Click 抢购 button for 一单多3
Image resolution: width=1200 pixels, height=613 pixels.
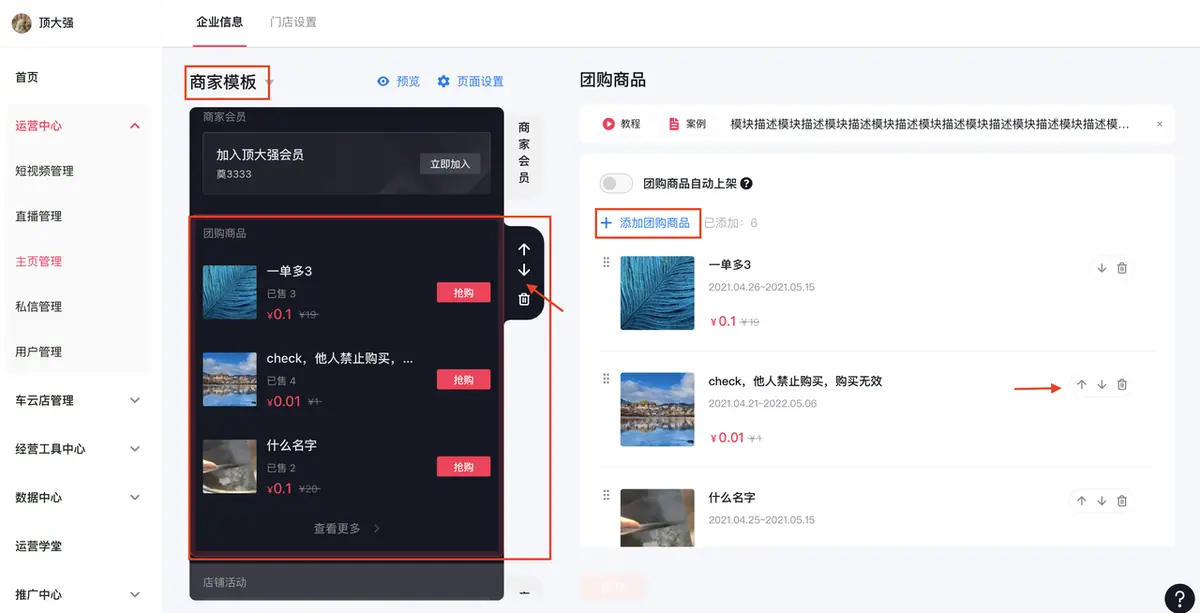[x=463, y=292]
